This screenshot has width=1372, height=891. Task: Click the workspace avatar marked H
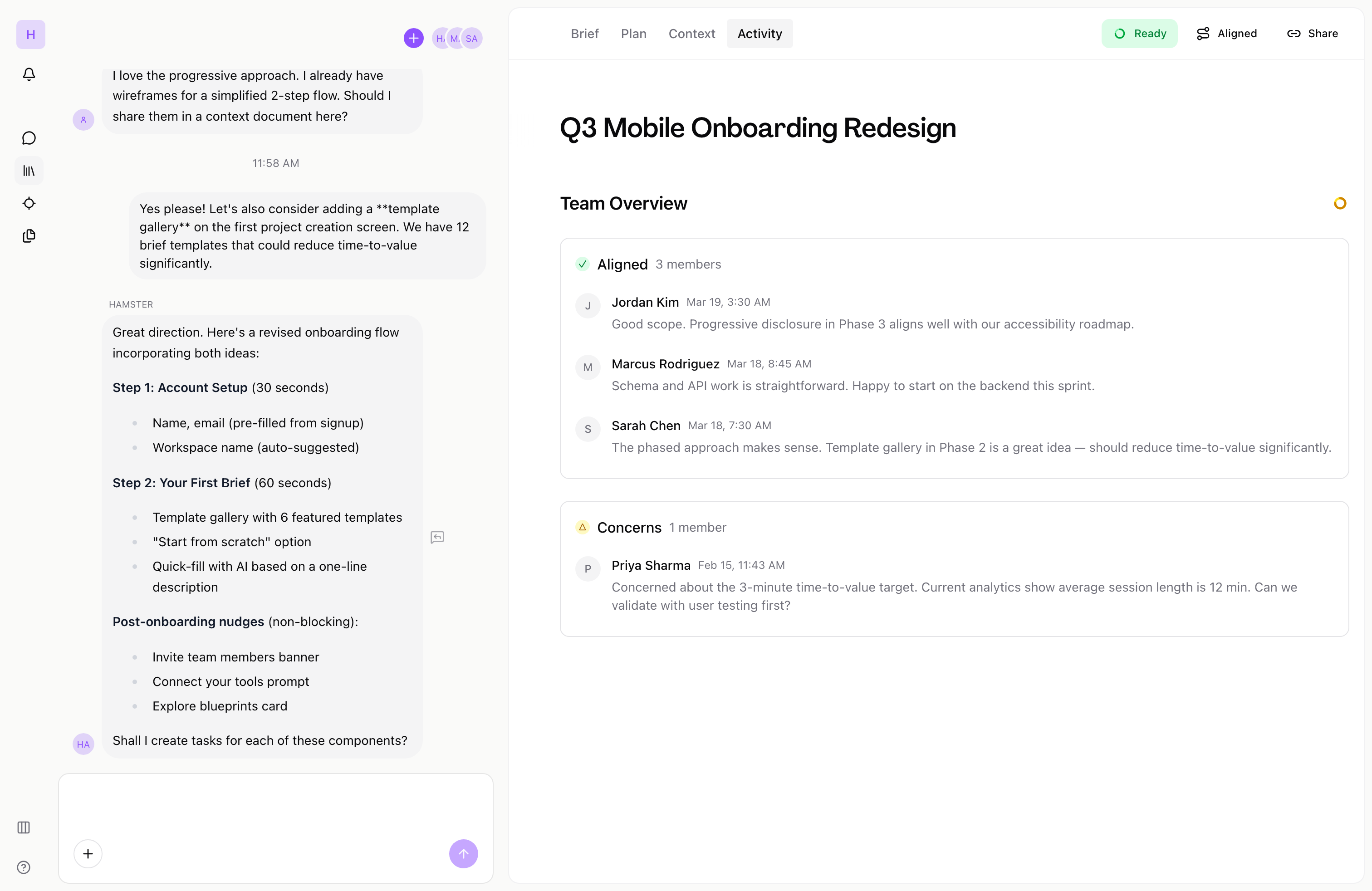point(30,34)
